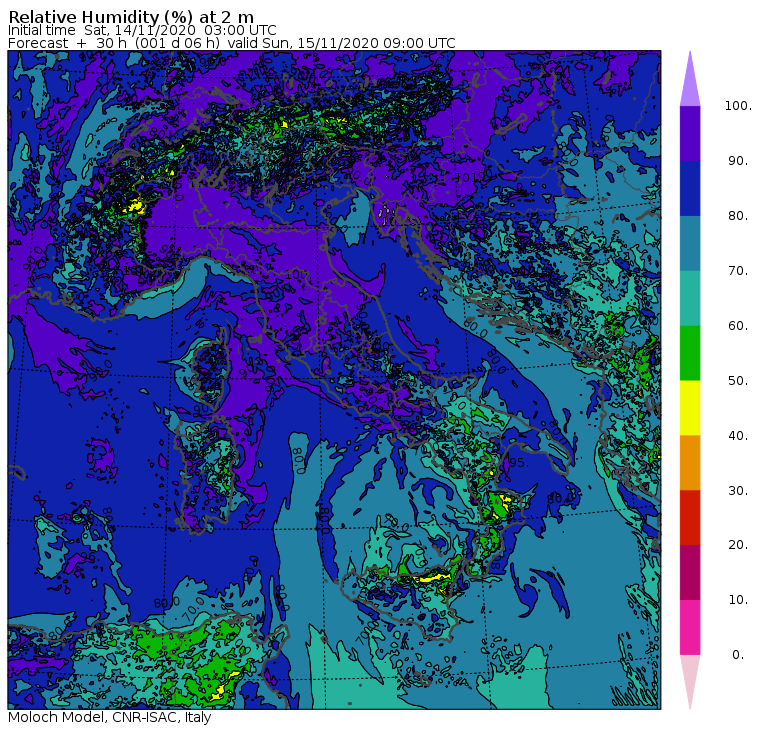Click the pink 0–10% legend swatch

pyautogui.click(x=690, y=628)
